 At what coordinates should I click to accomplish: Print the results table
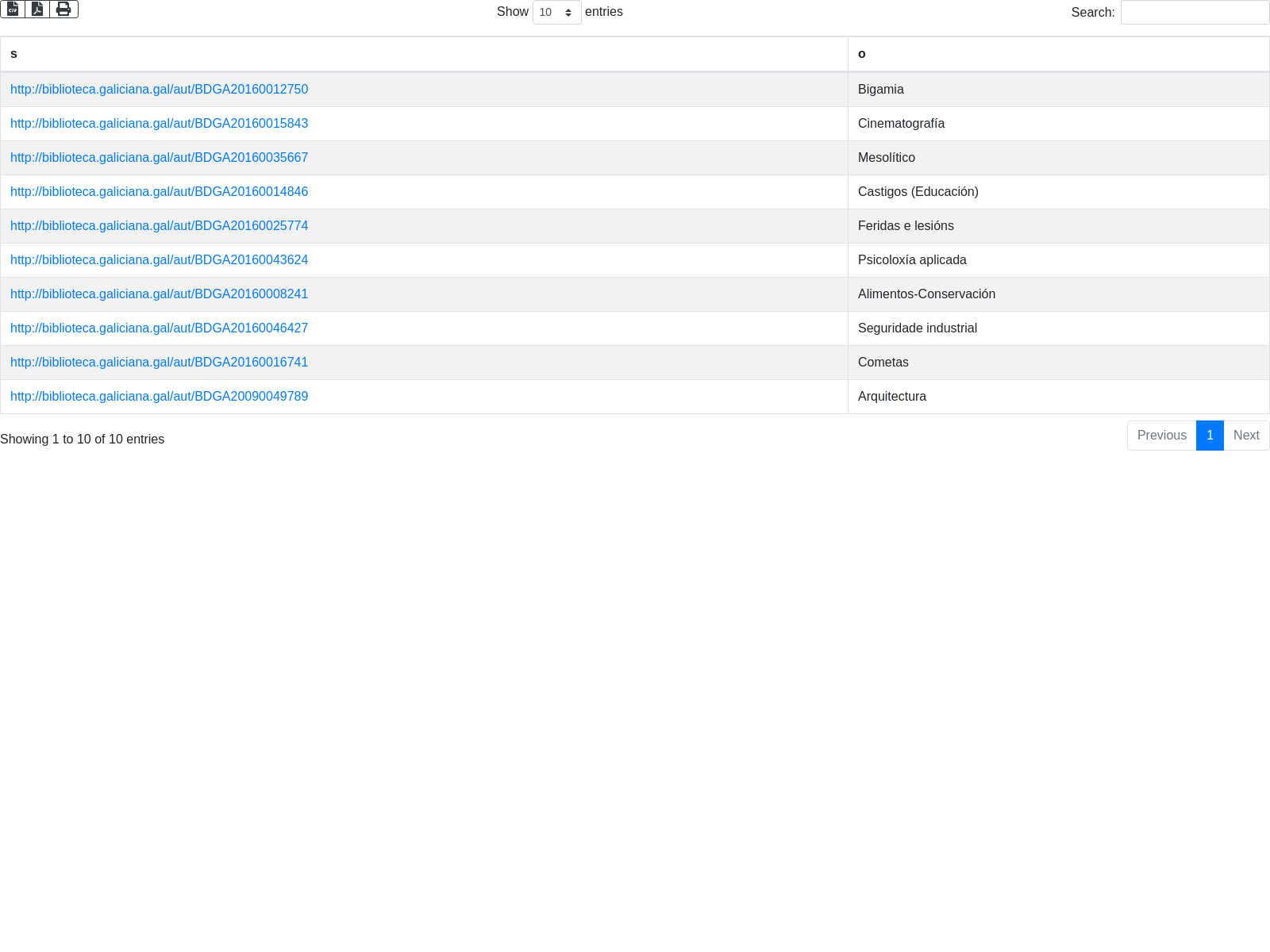coord(63,10)
